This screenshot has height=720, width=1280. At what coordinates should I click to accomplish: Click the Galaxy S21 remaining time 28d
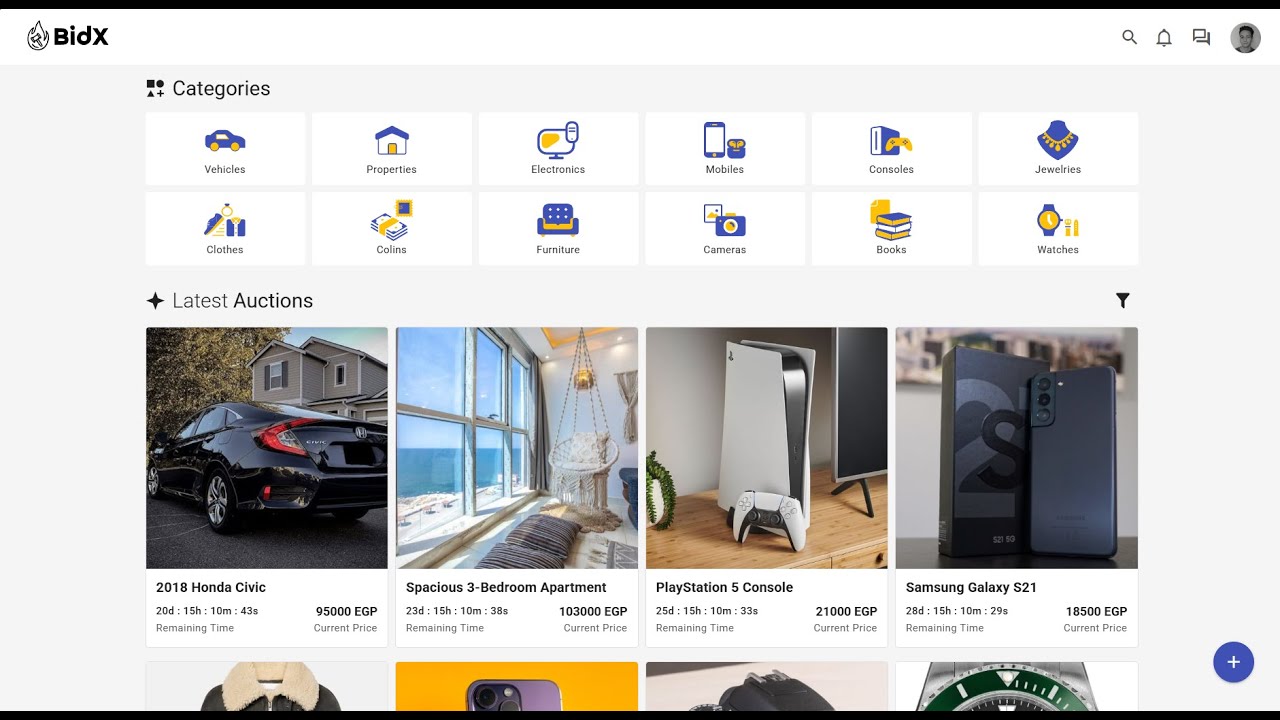(x=957, y=611)
